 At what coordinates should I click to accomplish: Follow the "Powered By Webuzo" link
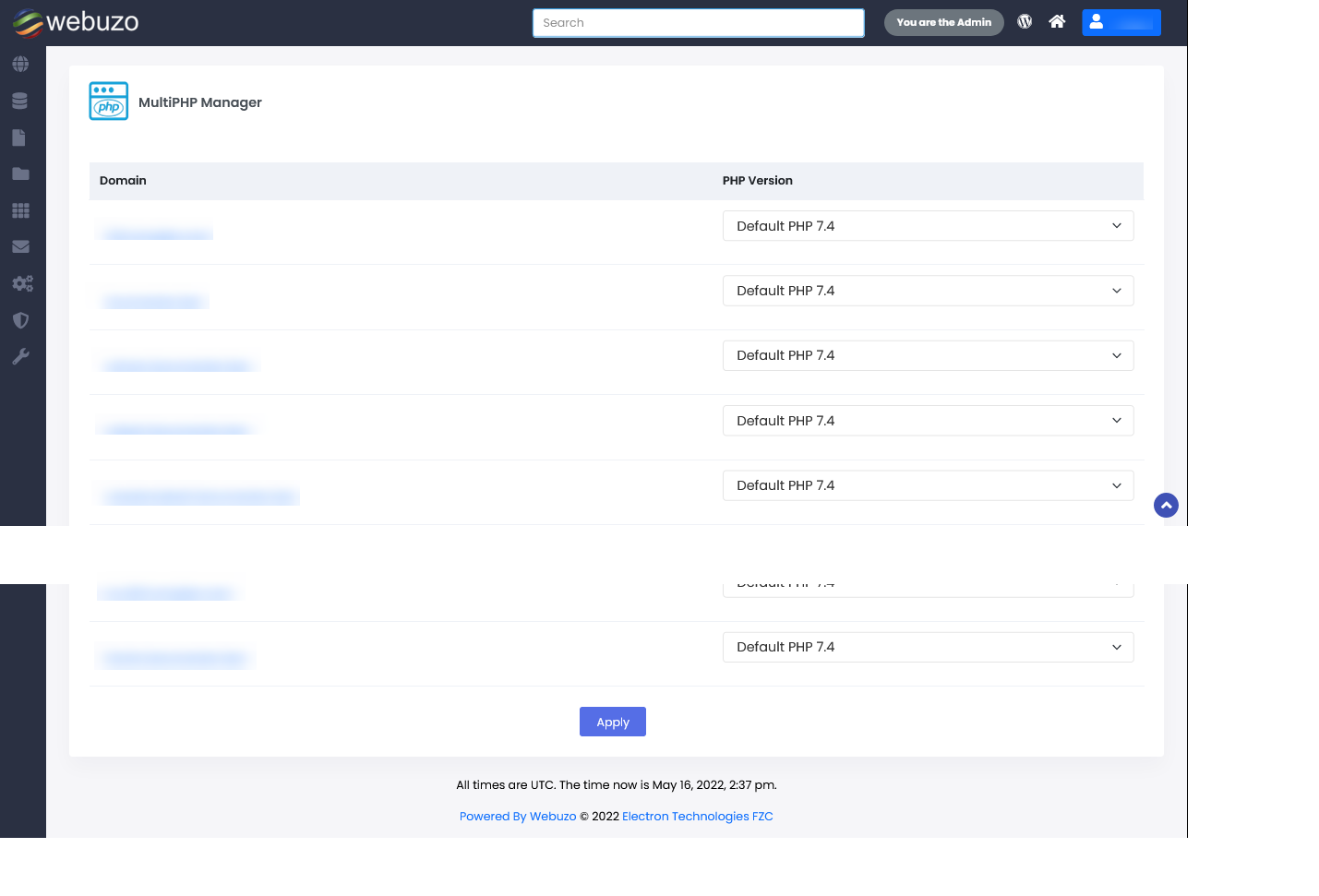coord(517,817)
